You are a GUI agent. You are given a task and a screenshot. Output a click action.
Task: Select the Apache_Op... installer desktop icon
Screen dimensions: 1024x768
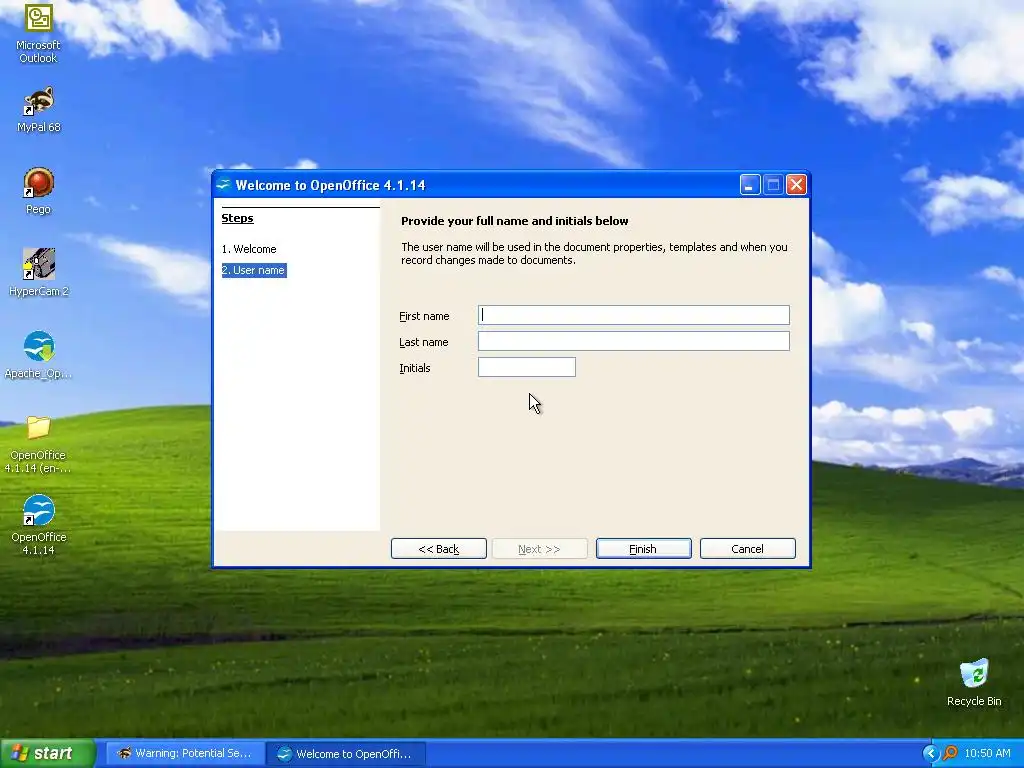point(38,355)
